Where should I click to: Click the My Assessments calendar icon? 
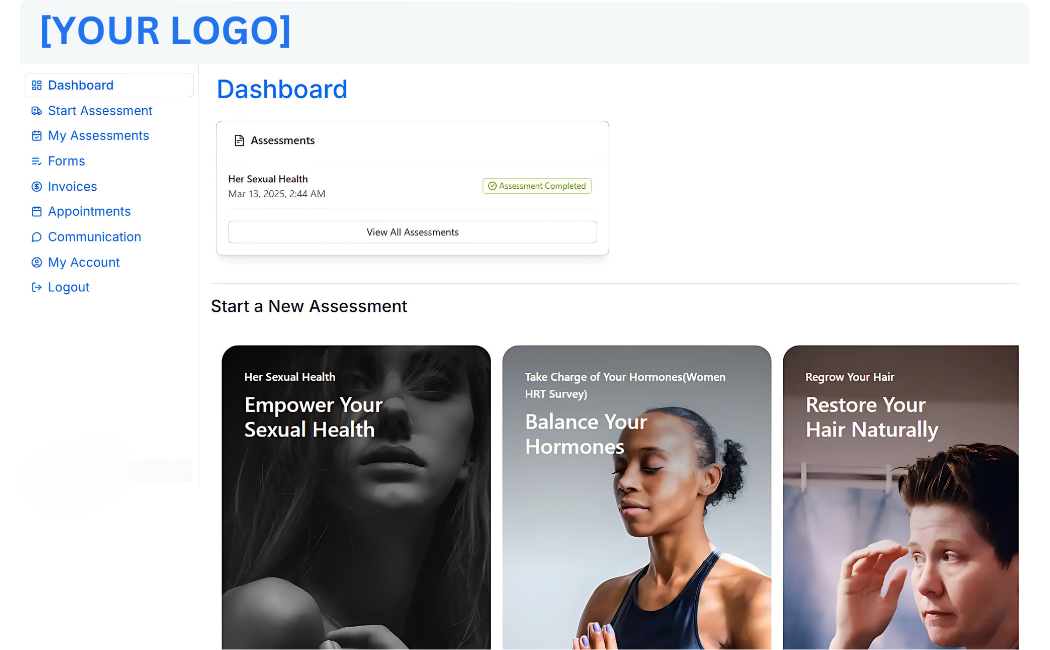point(37,136)
